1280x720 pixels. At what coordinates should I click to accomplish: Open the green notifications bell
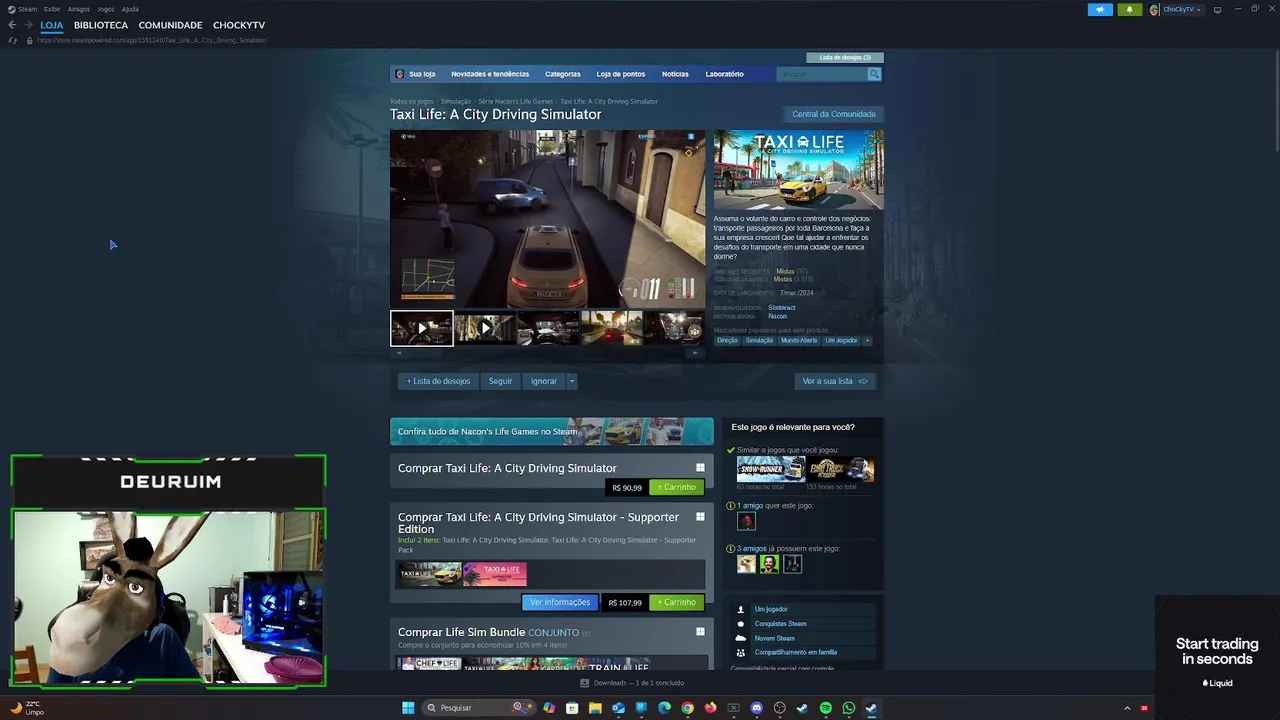coord(1130,9)
